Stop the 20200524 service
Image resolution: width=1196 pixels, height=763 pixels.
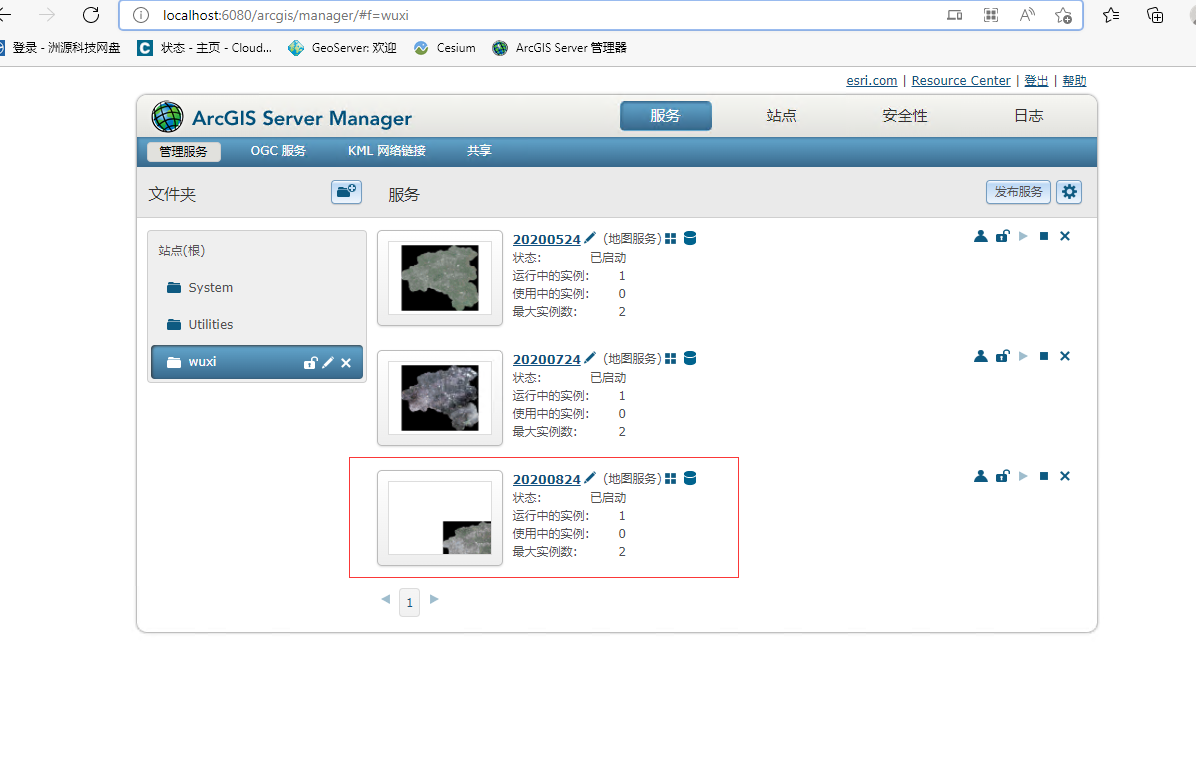click(x=1044, y=236)
